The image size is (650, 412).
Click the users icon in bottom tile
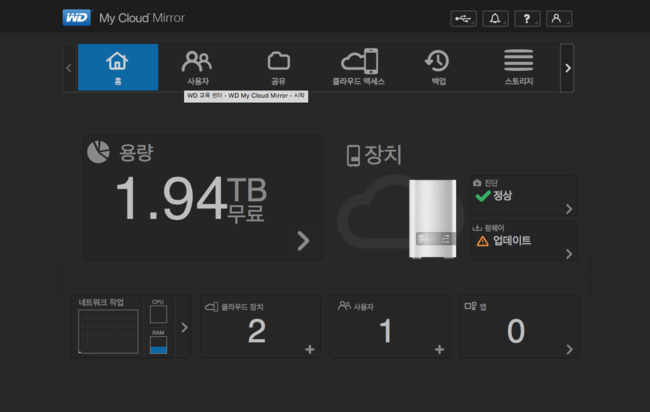(344, 306)
